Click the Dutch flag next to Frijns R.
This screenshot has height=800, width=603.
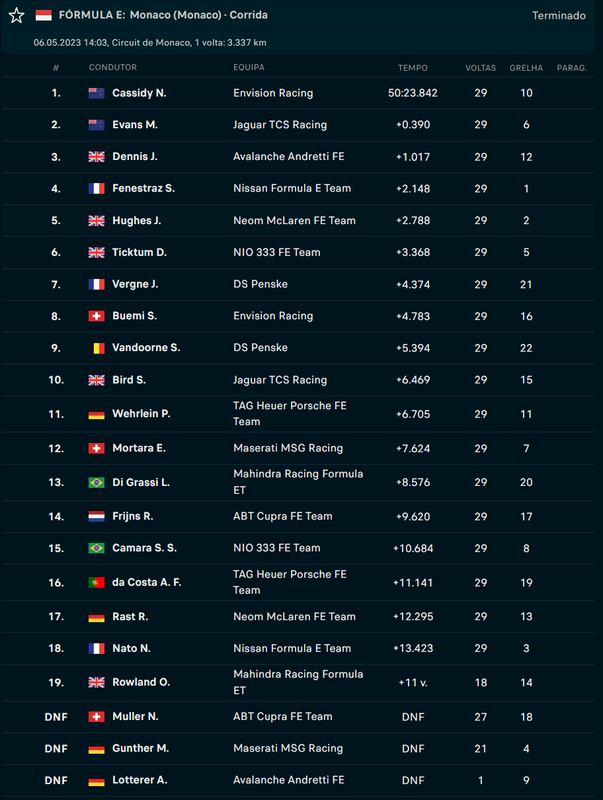(96, 516)
